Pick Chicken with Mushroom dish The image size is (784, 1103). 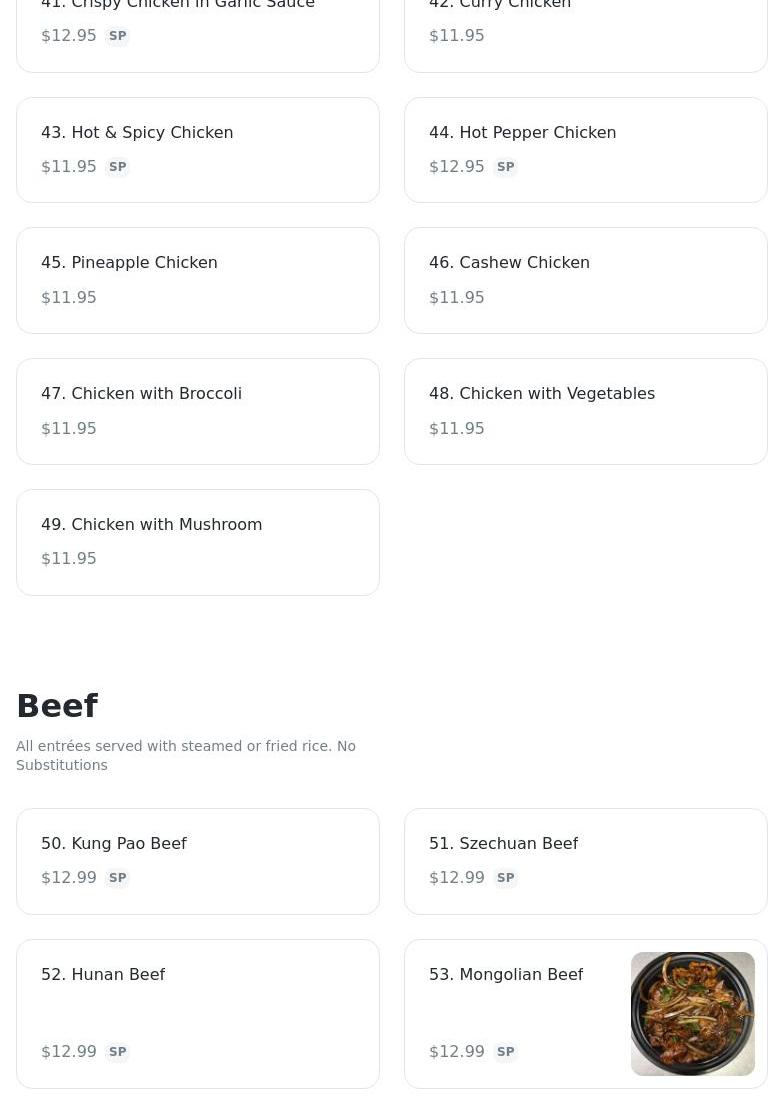click(x=197, y=542)
